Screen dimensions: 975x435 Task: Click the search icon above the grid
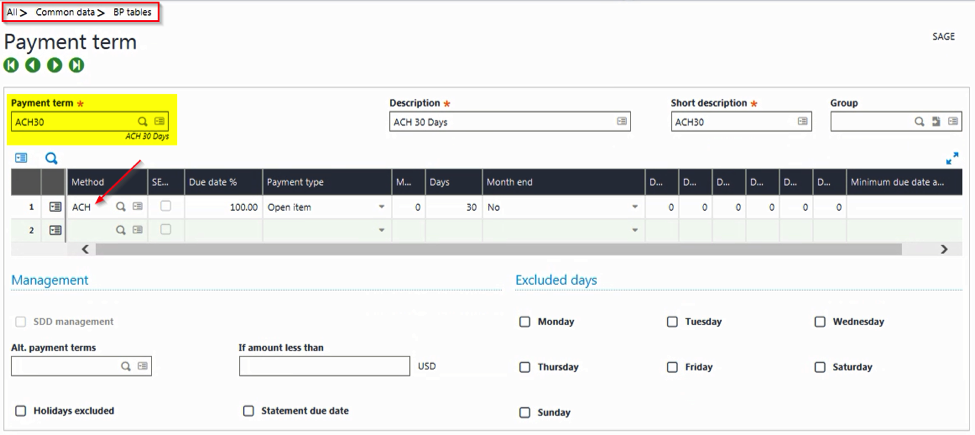[51, 158]
